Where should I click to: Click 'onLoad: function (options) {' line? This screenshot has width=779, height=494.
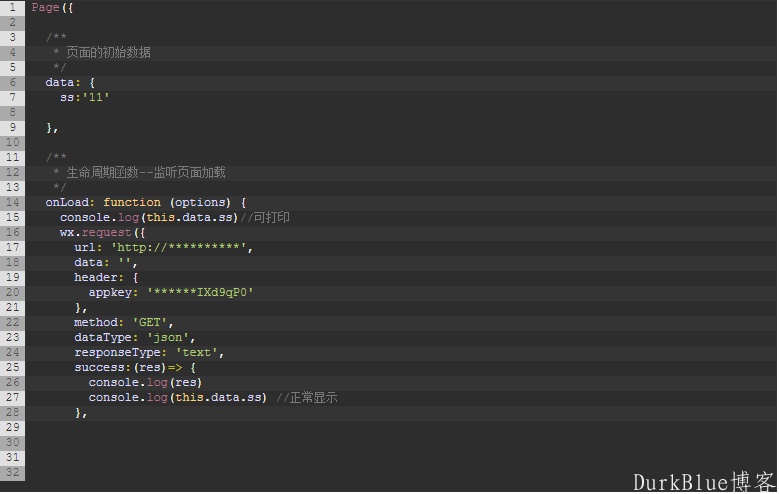[146, 202]
